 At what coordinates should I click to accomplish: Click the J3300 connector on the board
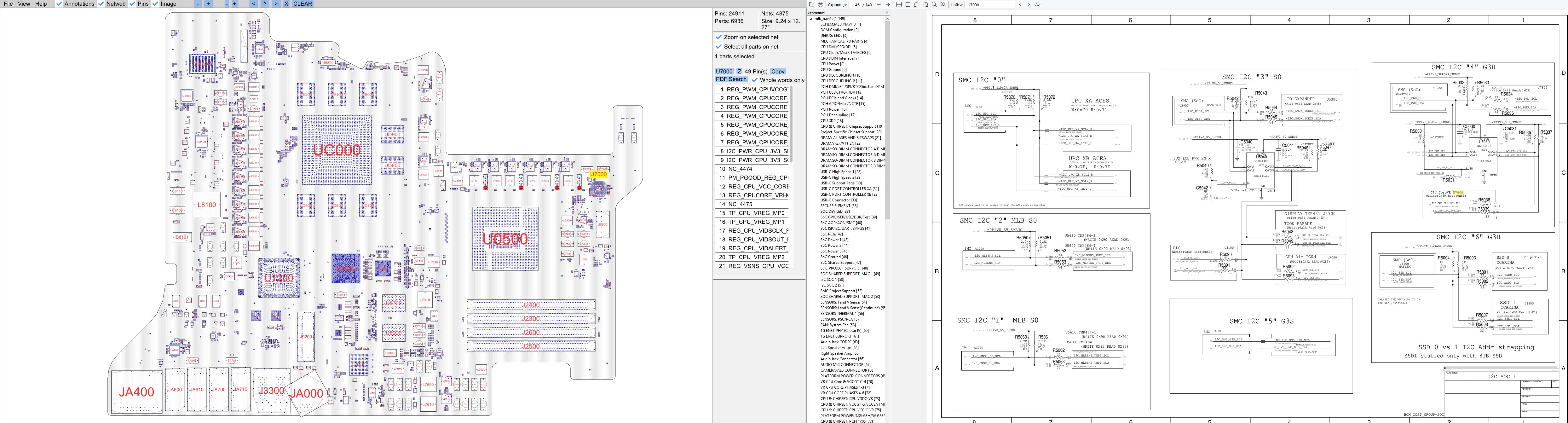point(272,390)
